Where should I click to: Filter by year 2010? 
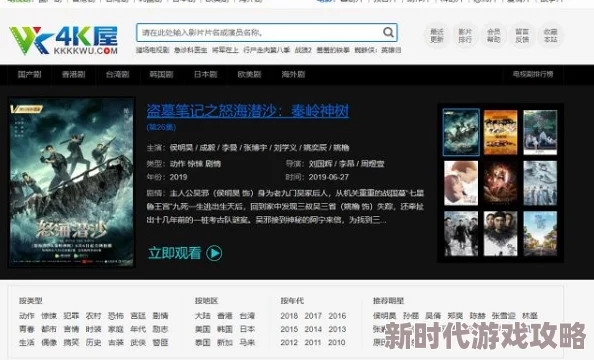click(337, 342)
